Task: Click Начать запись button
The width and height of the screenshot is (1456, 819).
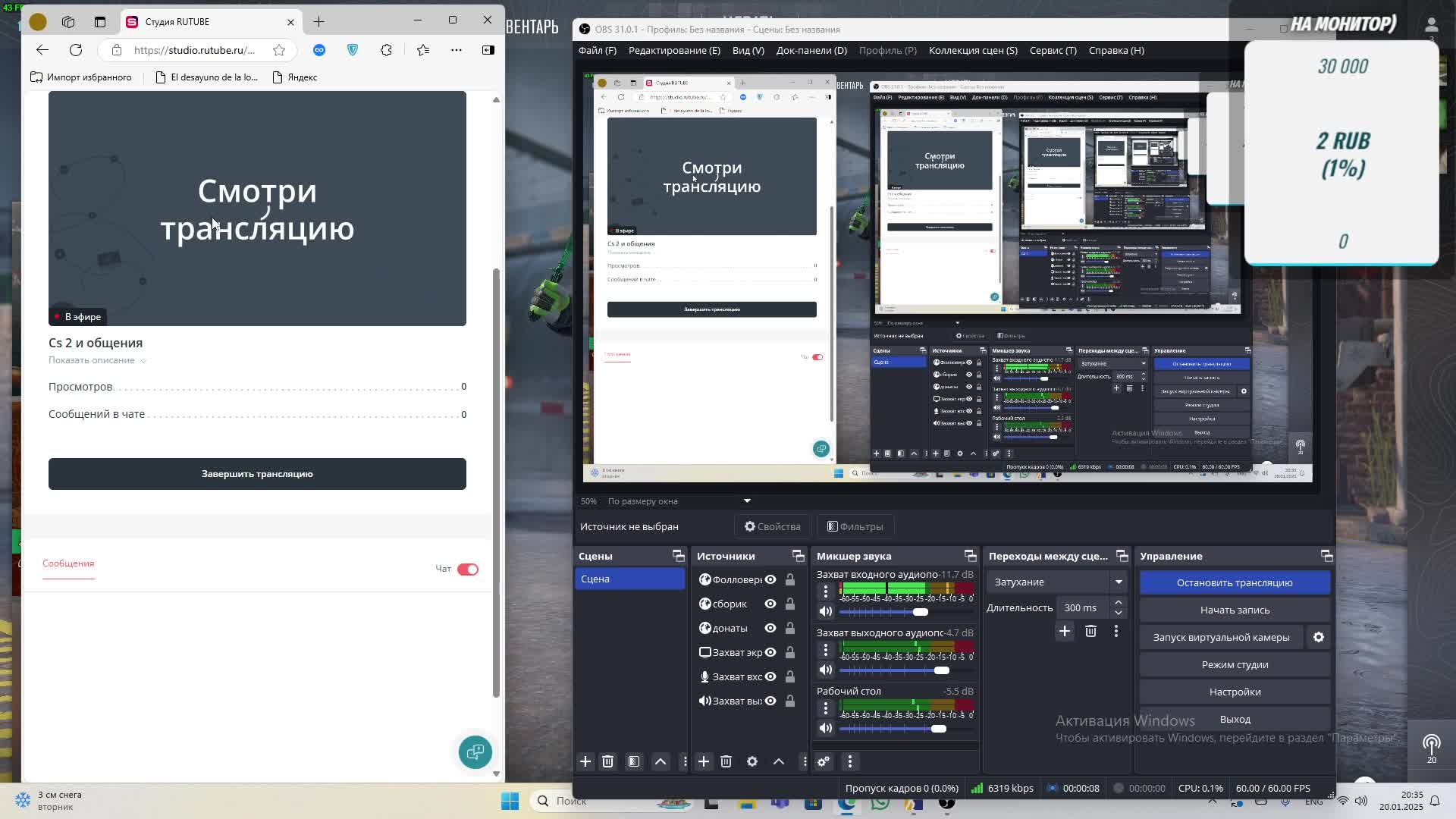Action: (x=1235, y=610)
